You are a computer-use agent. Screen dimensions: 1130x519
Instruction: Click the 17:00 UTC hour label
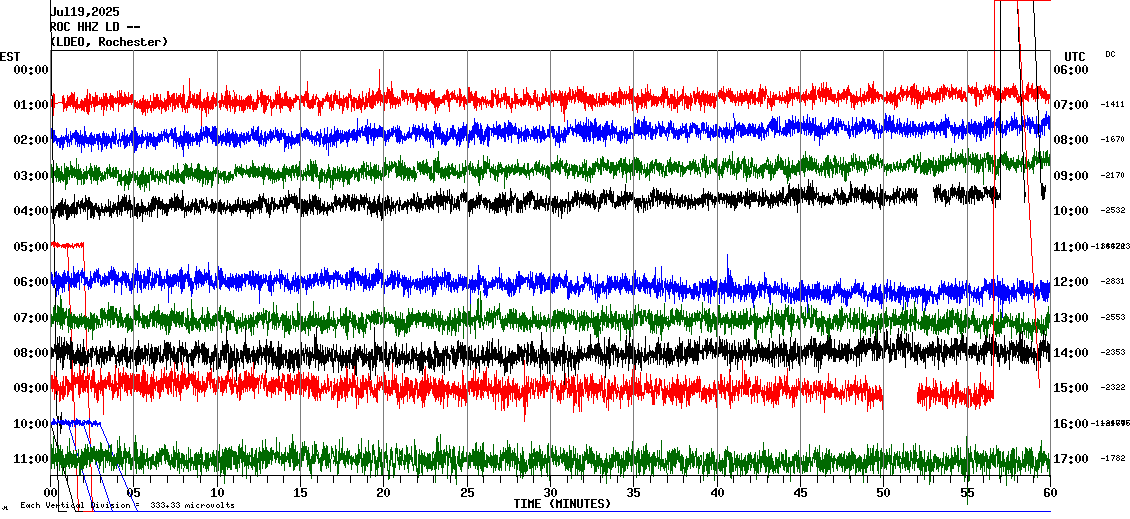click(1071, 459)
